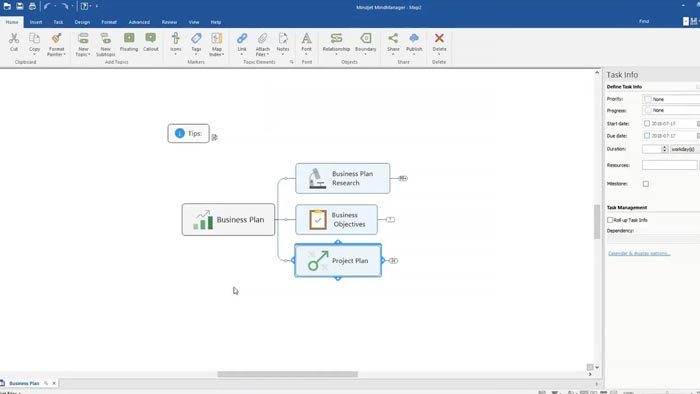The width and height of the screenshot is (700, 394).
Task: Enable Roll up Task Info checkbox
Action: [610, 220]
